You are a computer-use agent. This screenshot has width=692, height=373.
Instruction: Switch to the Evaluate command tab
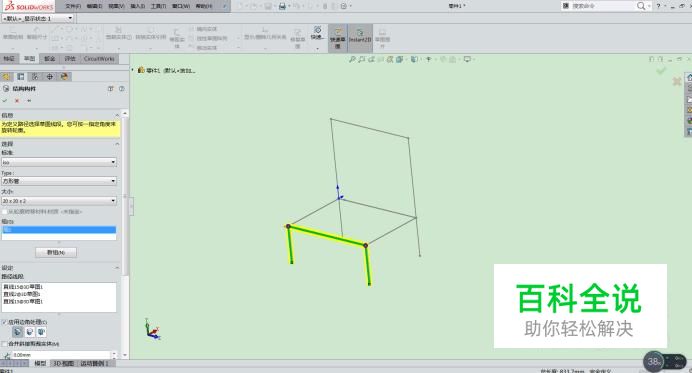(x=70, y=59)
